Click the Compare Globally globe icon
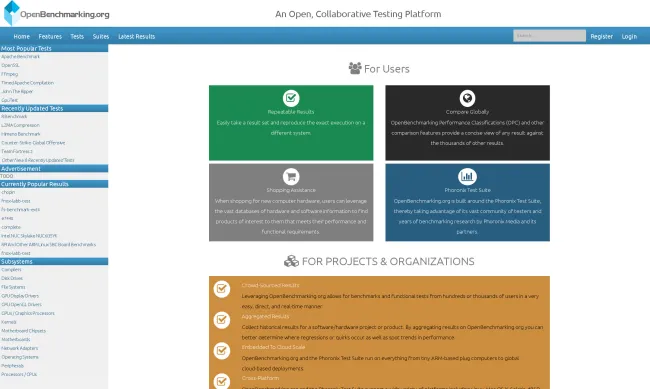The height and width of the screenshot is (389, 650). coord(467,98)
